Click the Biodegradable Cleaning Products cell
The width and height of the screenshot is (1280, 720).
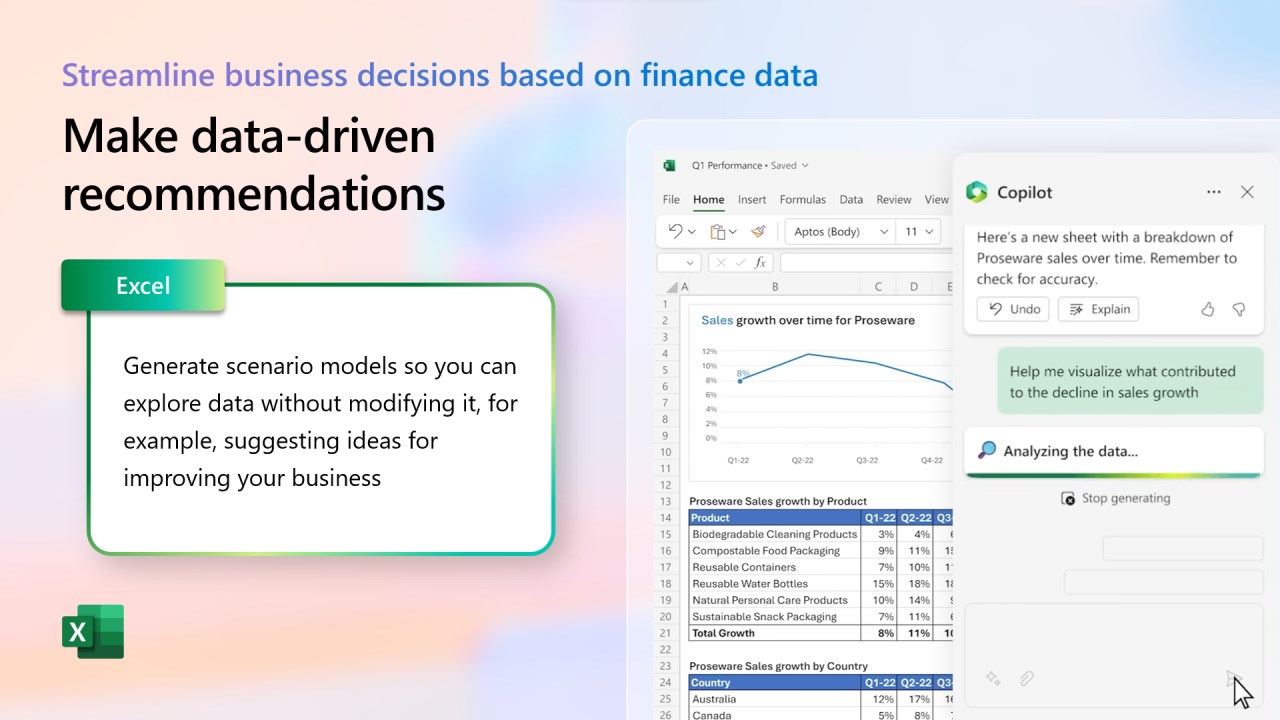coord(775,534)
